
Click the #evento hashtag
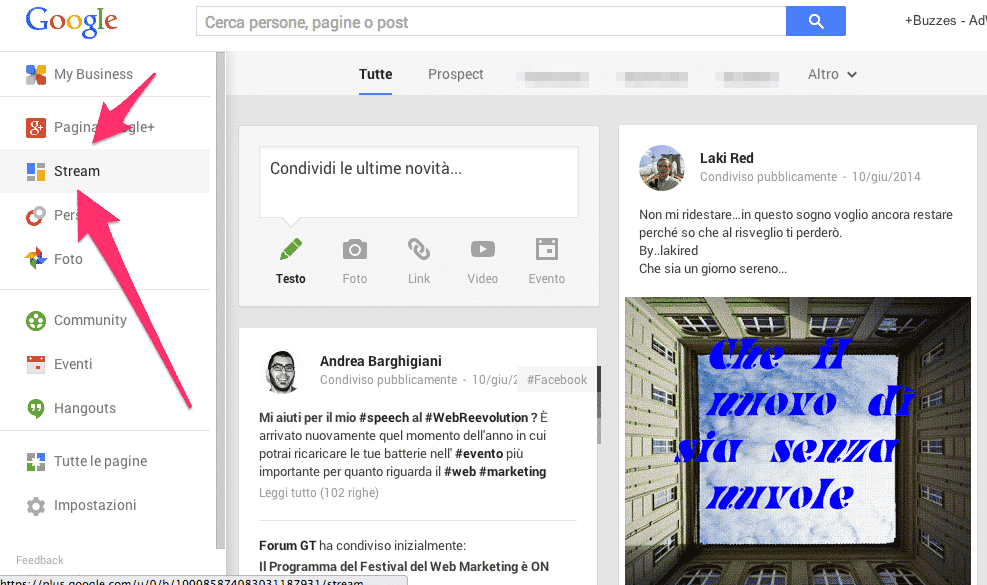tap(479, 454)
